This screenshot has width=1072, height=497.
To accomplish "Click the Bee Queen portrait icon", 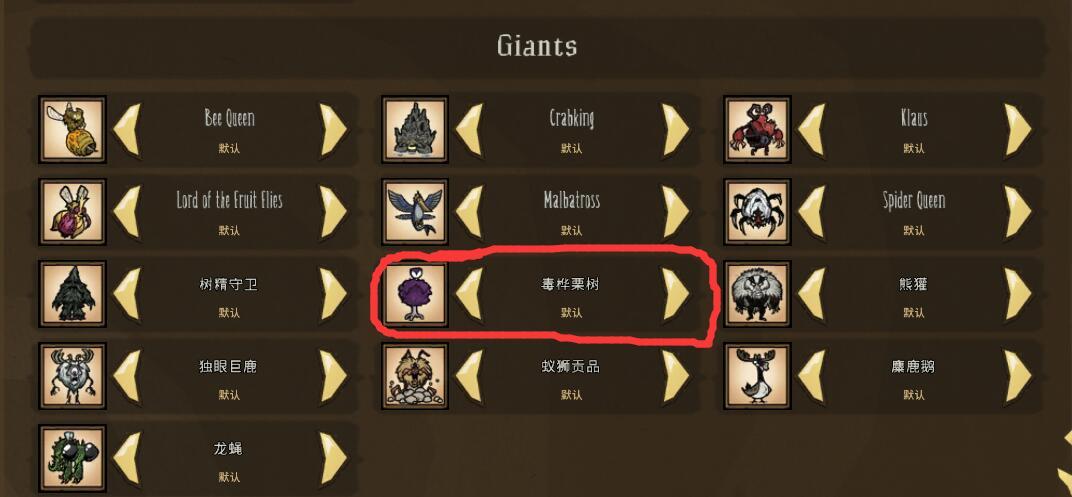I will click(72, 129).
